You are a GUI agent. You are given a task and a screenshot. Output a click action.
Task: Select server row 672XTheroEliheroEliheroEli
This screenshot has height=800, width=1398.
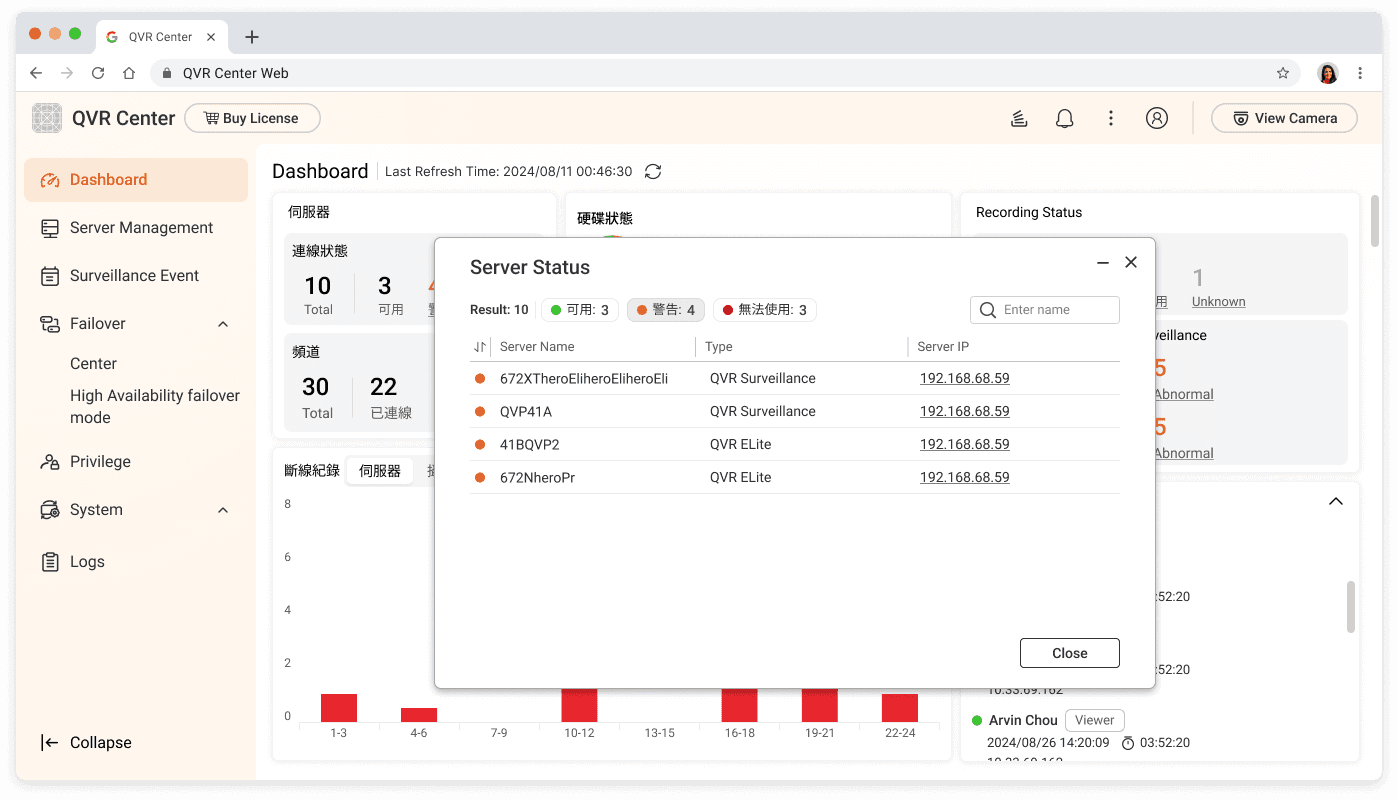tap(795, 379)
